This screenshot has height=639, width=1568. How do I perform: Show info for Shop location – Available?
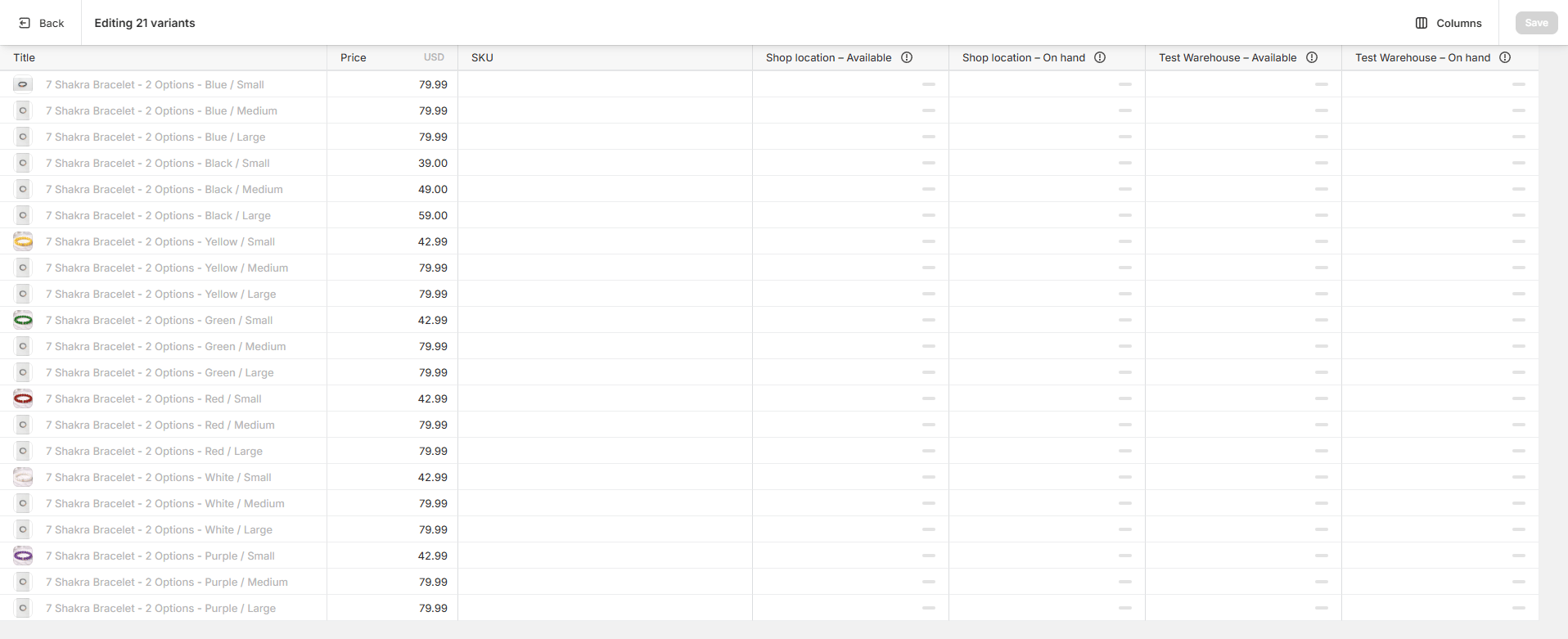907,57
